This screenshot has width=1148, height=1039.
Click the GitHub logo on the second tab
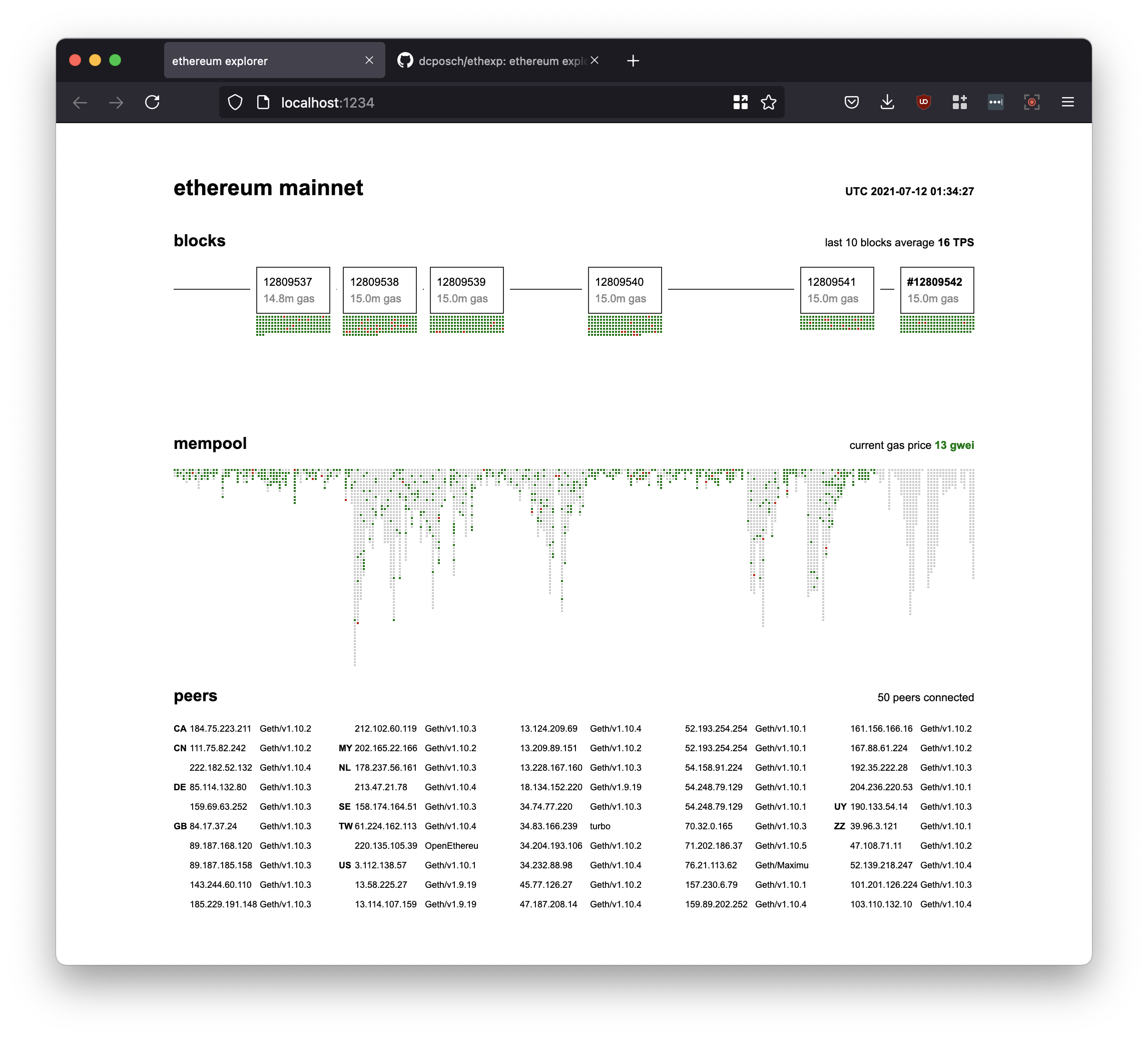click(404, 61)
